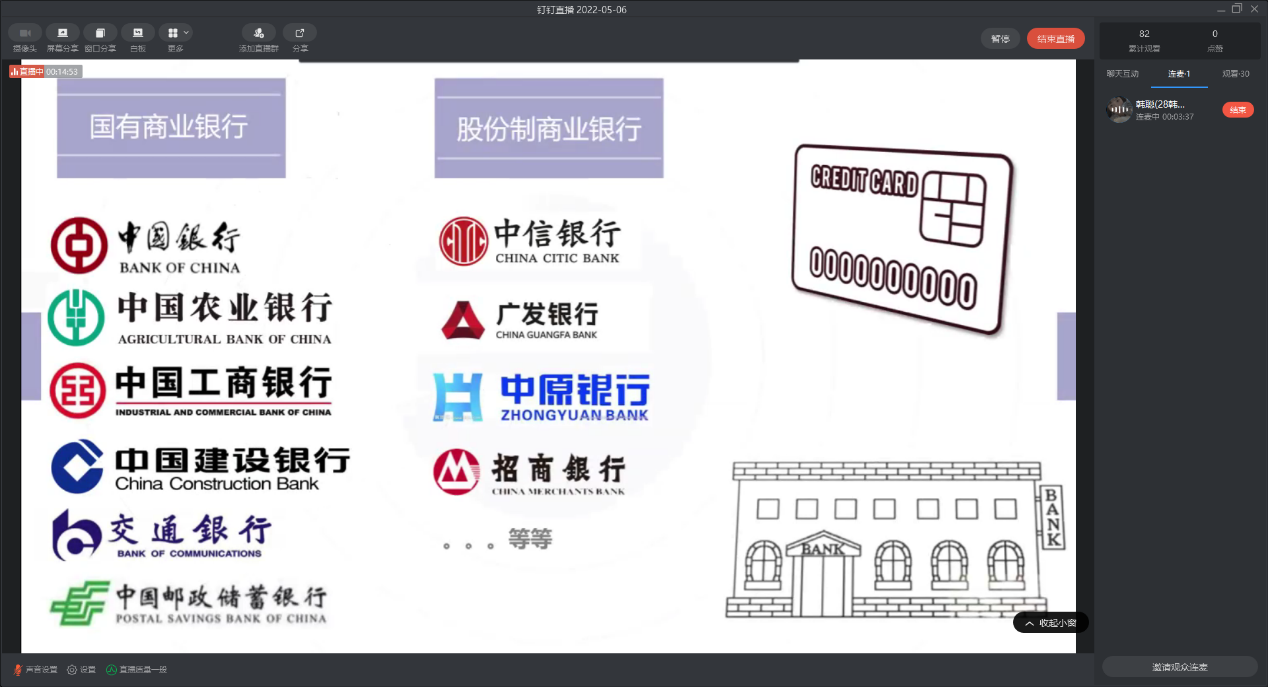Pause the live stream (暂停)
Viewport: 1268px width, 687px height.
[1000, 39]
